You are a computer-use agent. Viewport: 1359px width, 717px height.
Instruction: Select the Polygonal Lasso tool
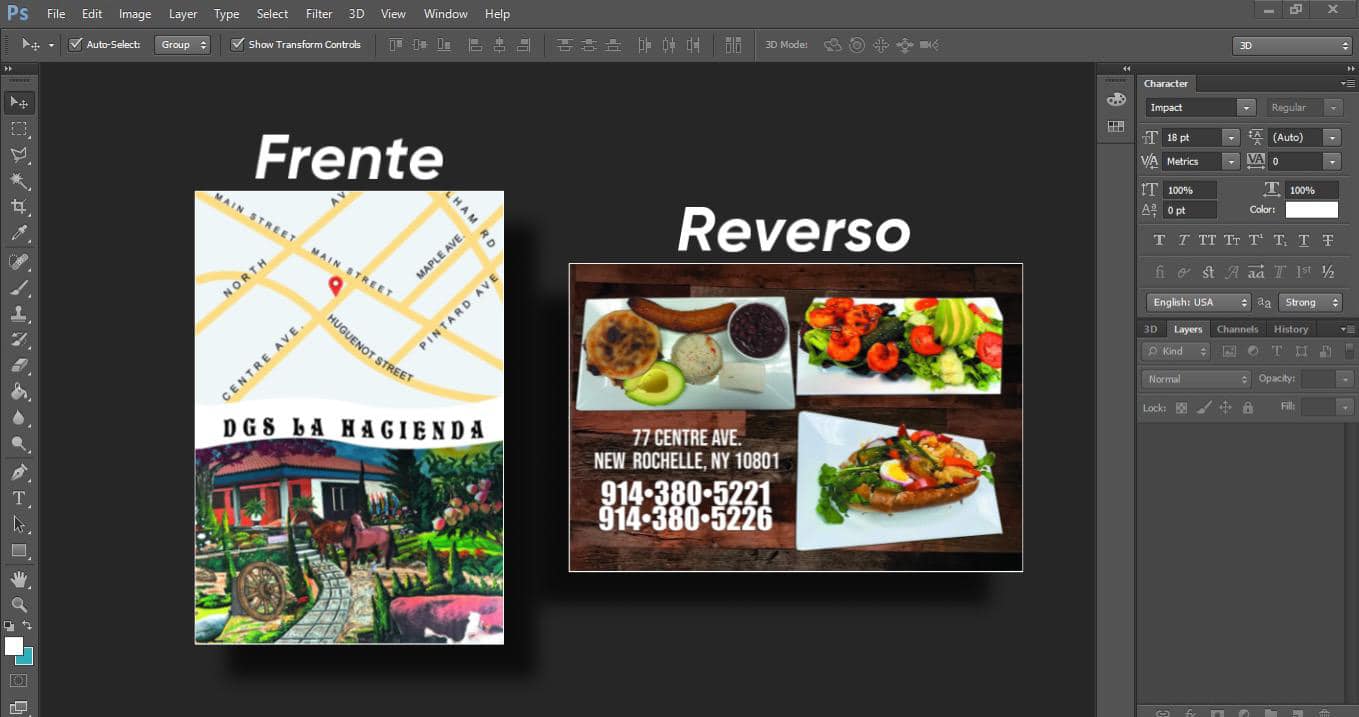[19, 155]
